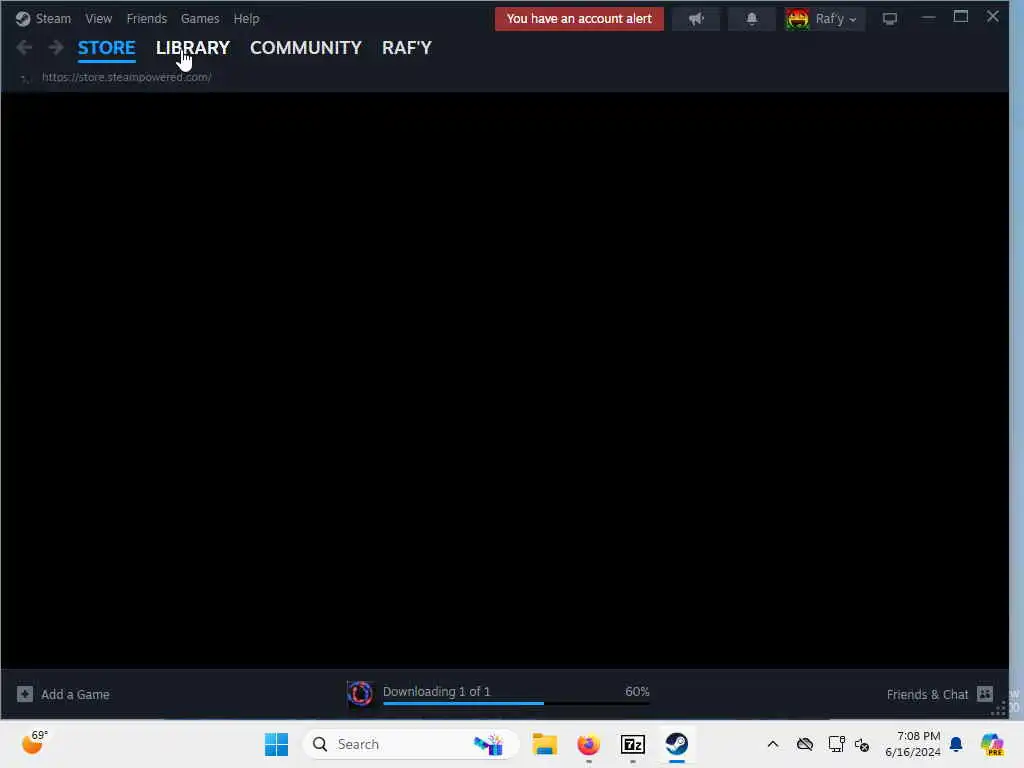Screen dimensions: 1024x768
Task: Go back with the left arrow
Action: (x=24, y=47)
